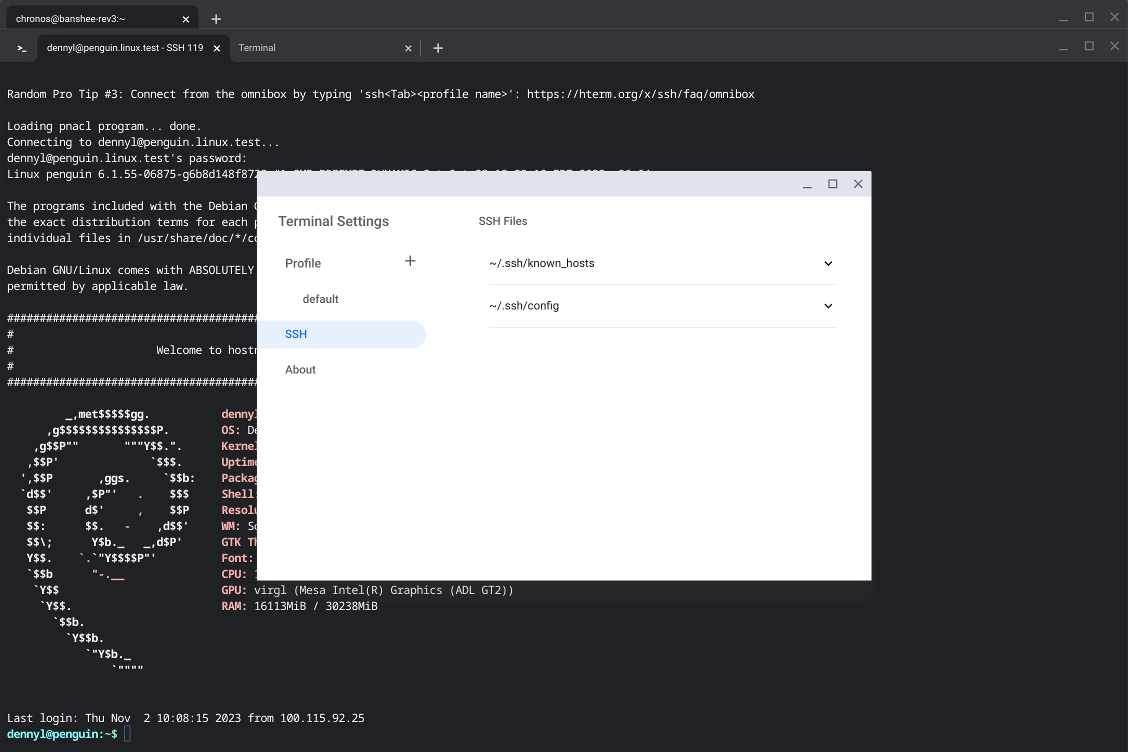Maximize the SSH terminal window

[x=1089, y=46]
